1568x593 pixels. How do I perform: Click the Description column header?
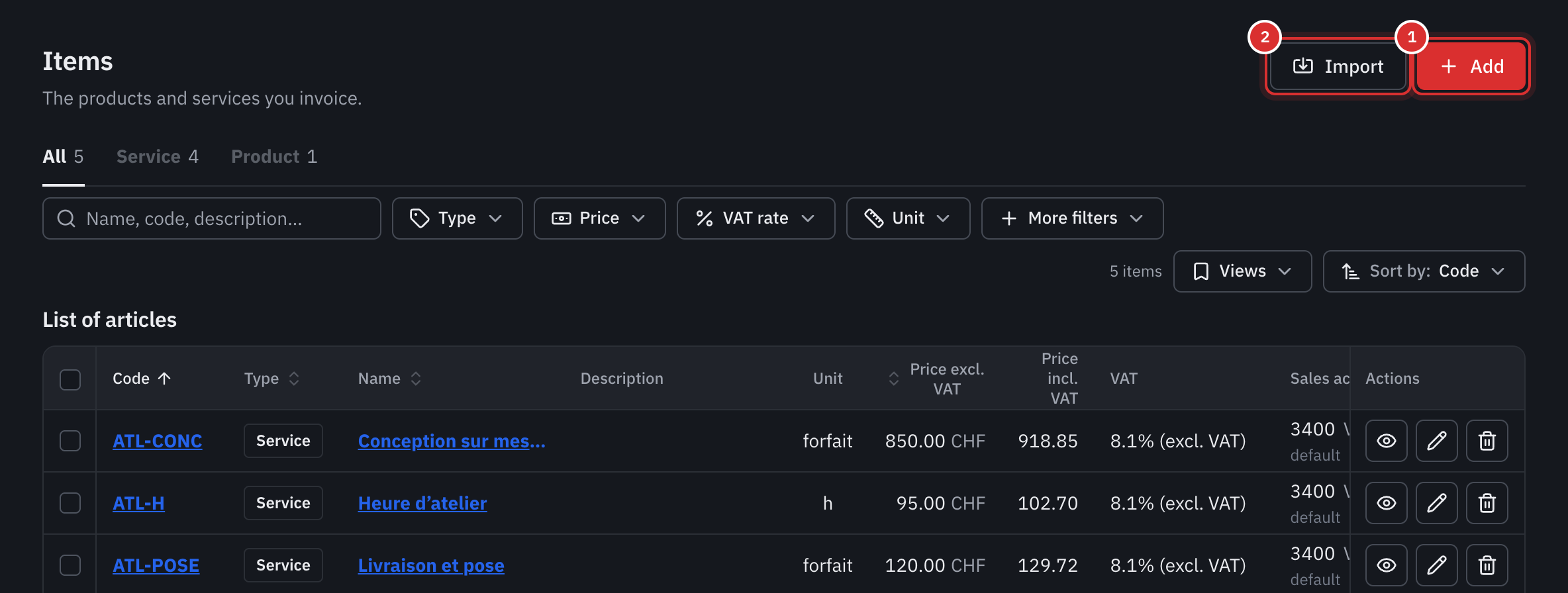622,379
